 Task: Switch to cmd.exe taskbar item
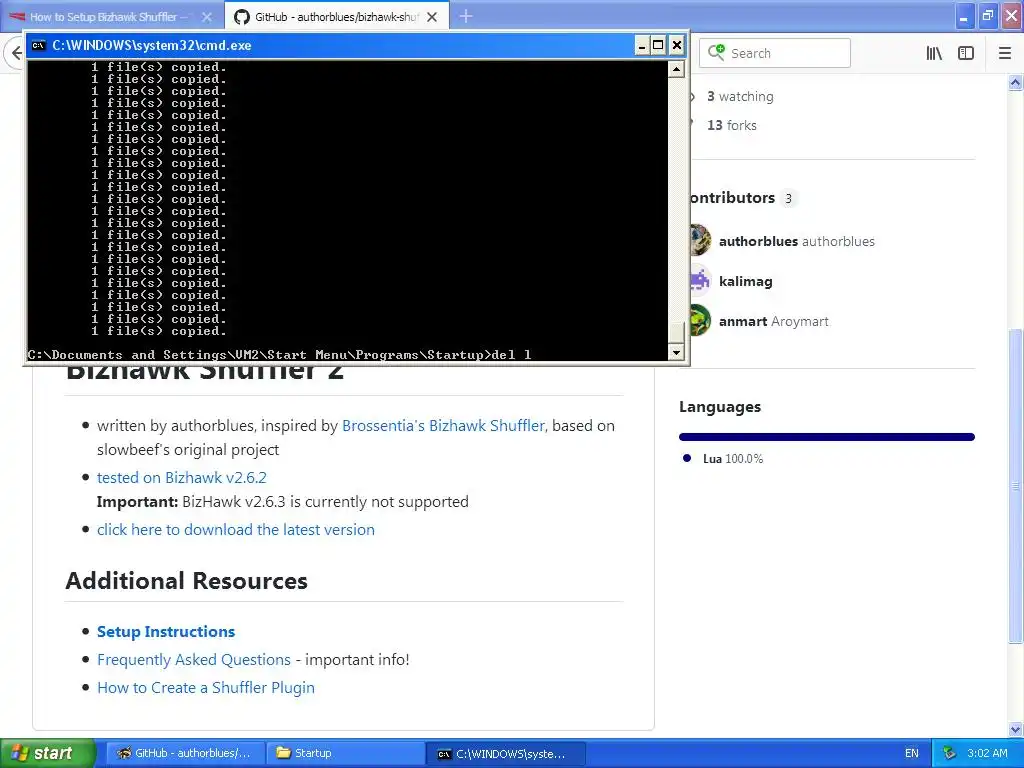[506, 753]
